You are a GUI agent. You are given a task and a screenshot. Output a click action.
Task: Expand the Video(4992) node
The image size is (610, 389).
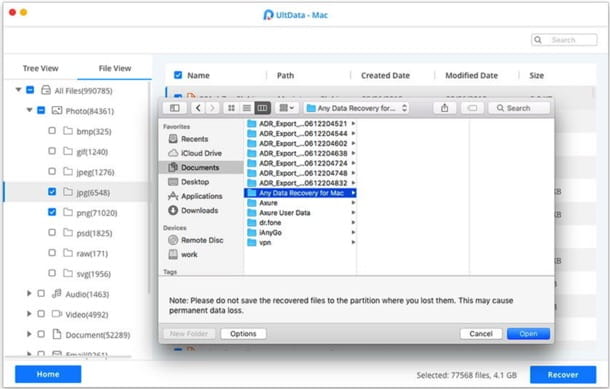coord(29,314)
